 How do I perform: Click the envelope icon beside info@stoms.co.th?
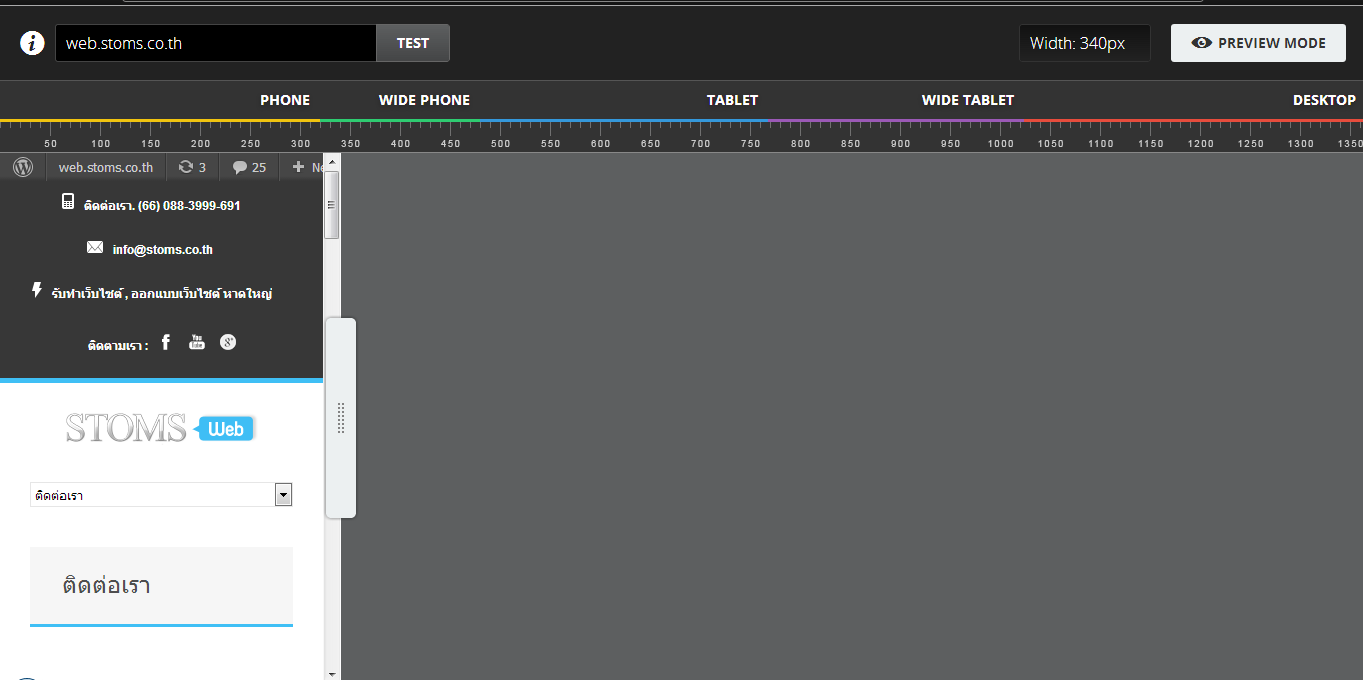[x=94, y=247]
